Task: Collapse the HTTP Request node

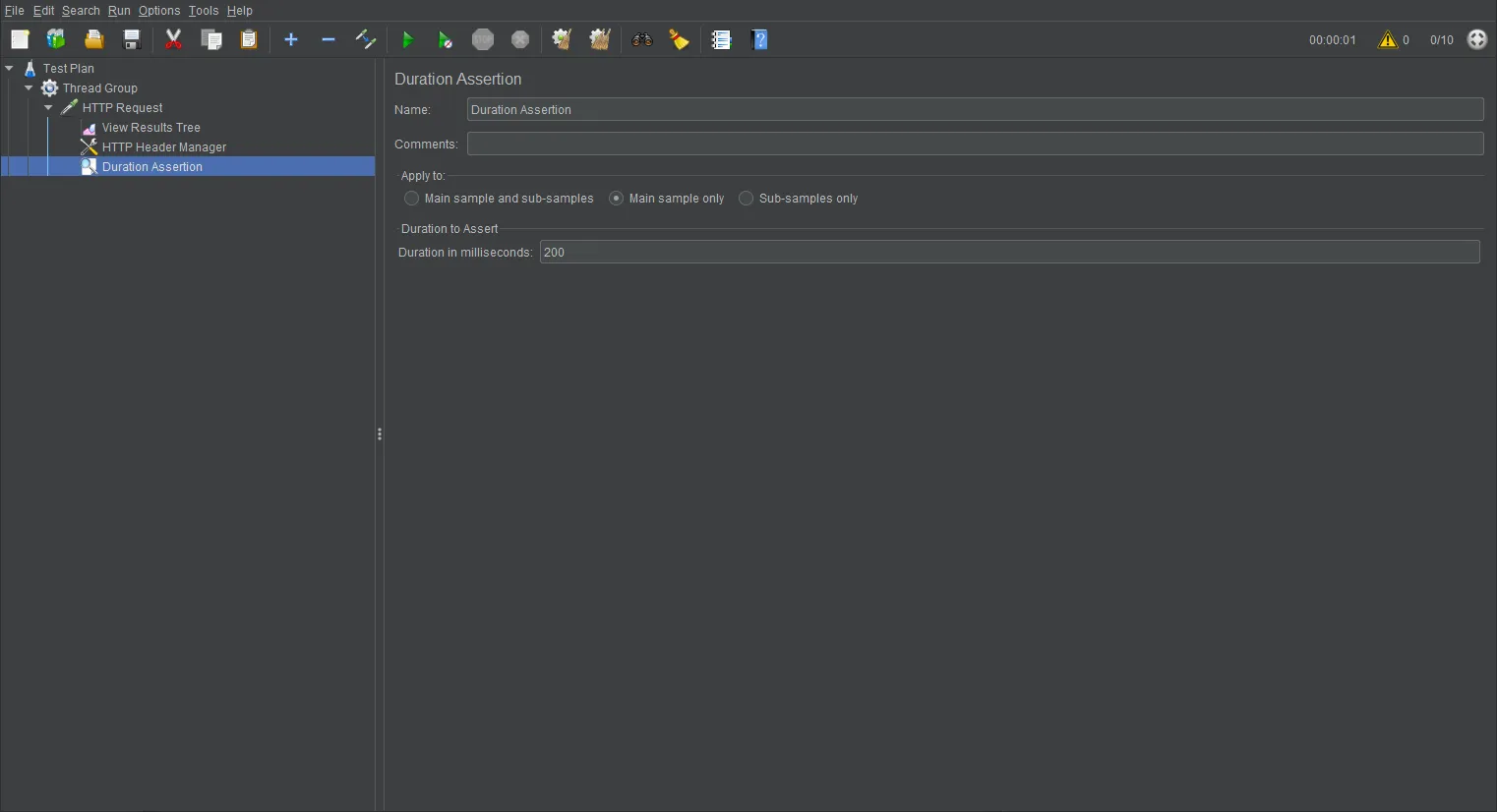Action: pos(48,108)
